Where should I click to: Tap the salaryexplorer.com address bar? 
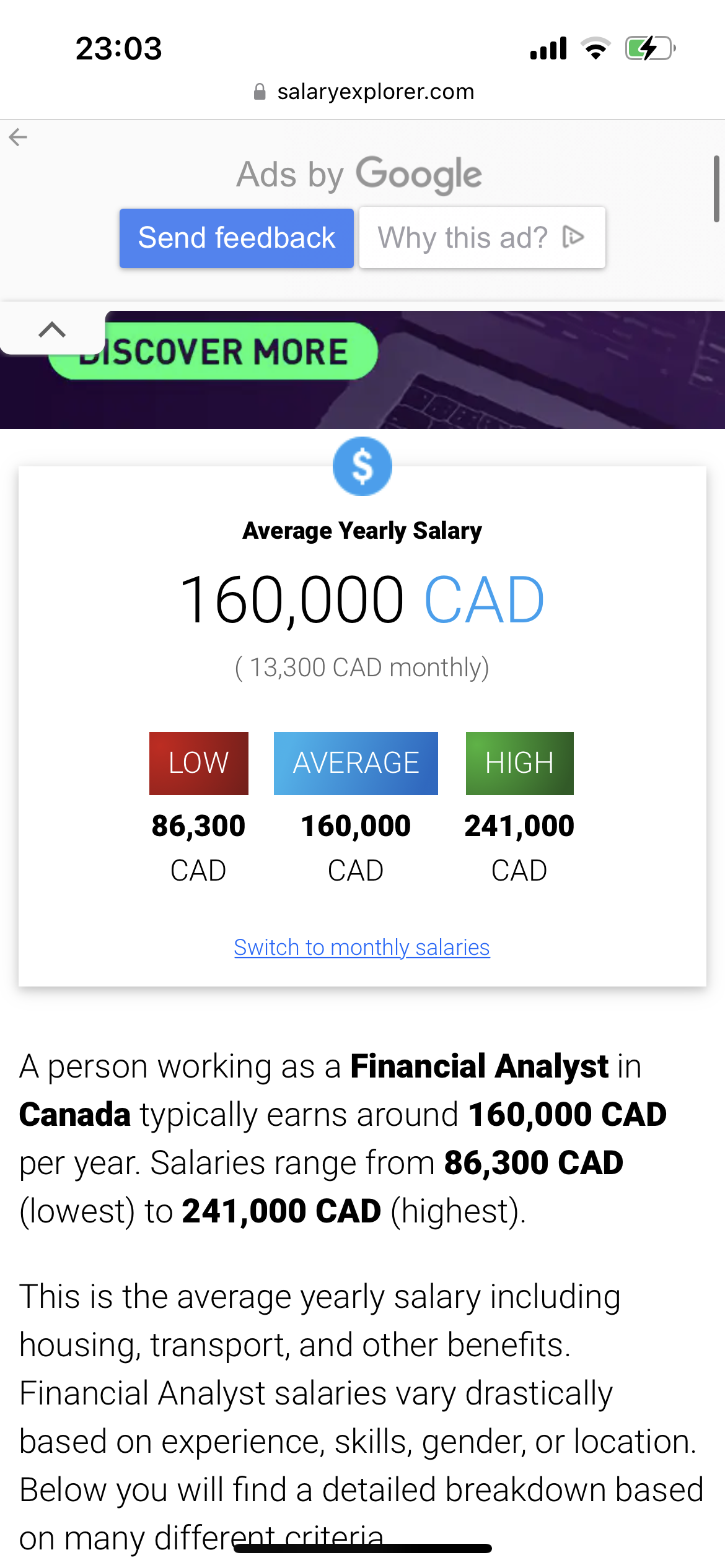tap(374, 92)
